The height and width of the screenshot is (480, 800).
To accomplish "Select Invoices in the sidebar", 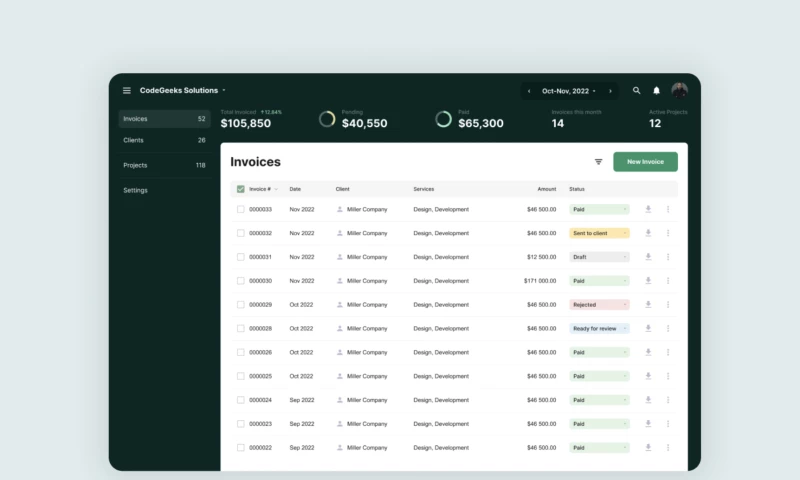I will pos(164,119).
